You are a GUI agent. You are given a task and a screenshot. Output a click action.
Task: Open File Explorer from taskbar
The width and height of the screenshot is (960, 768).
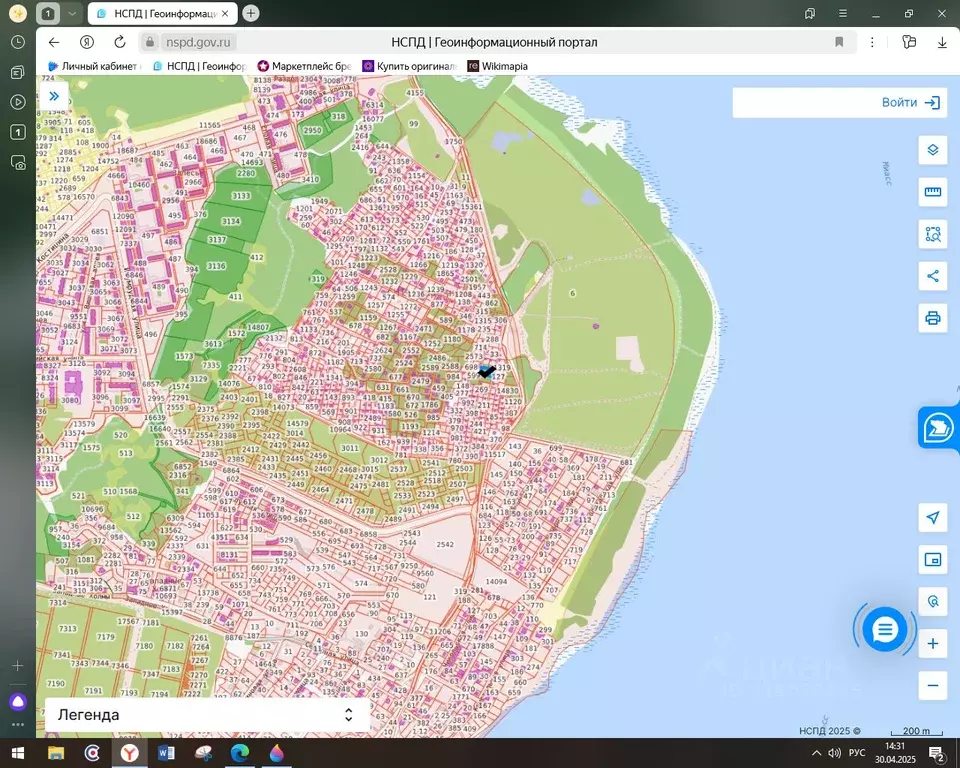coord(56,753)
